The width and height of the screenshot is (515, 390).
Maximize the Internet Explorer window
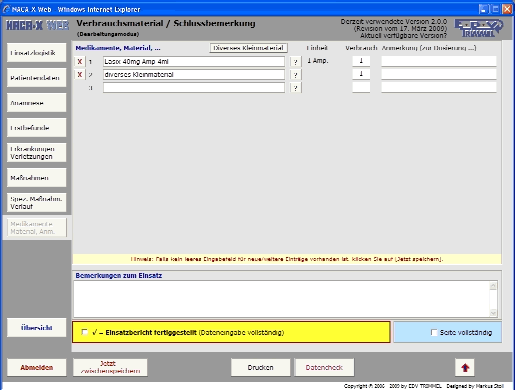(496, 9)
